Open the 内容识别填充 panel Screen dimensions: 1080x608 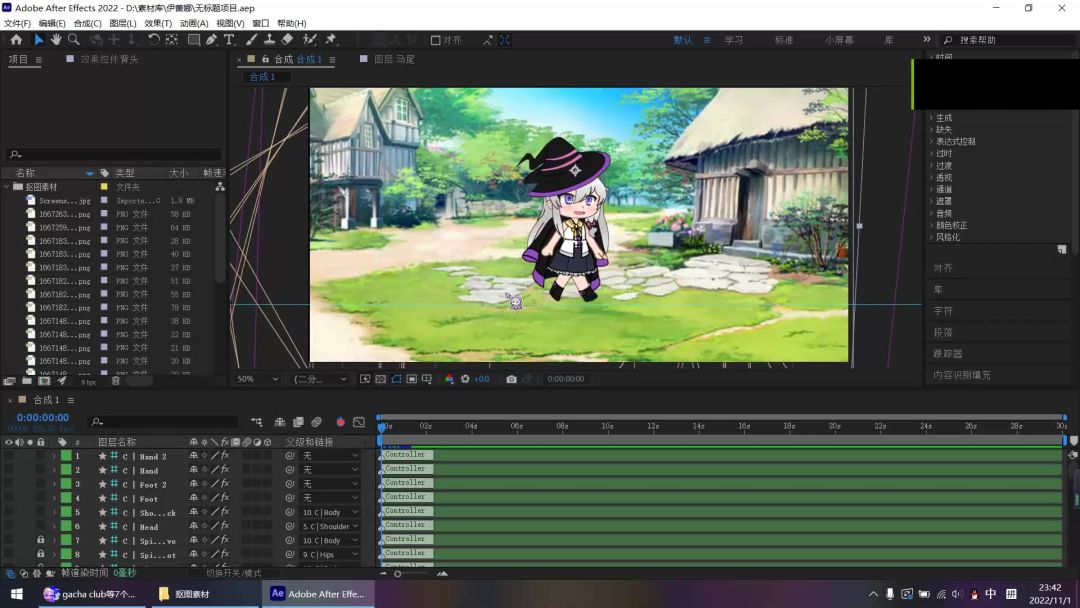pos(962,375)
